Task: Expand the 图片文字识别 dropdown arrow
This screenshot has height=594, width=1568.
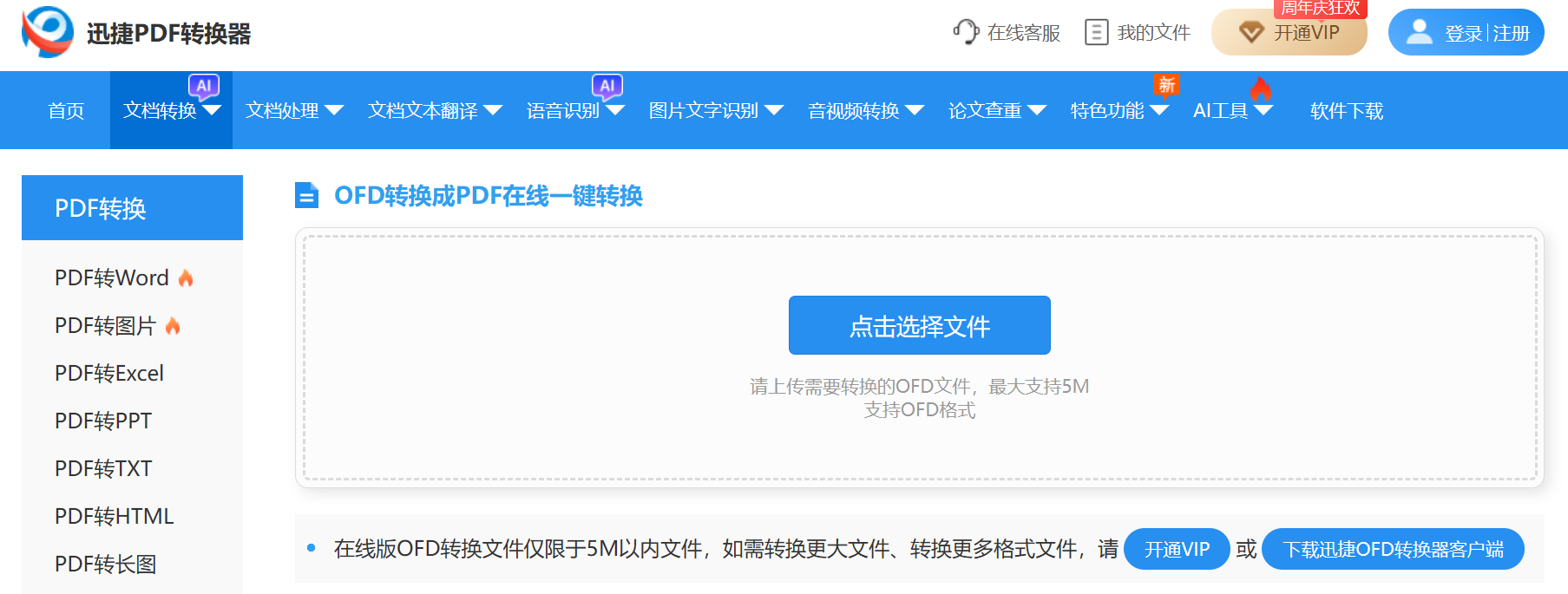Action: pyautogui.click(x=774, y=110)
